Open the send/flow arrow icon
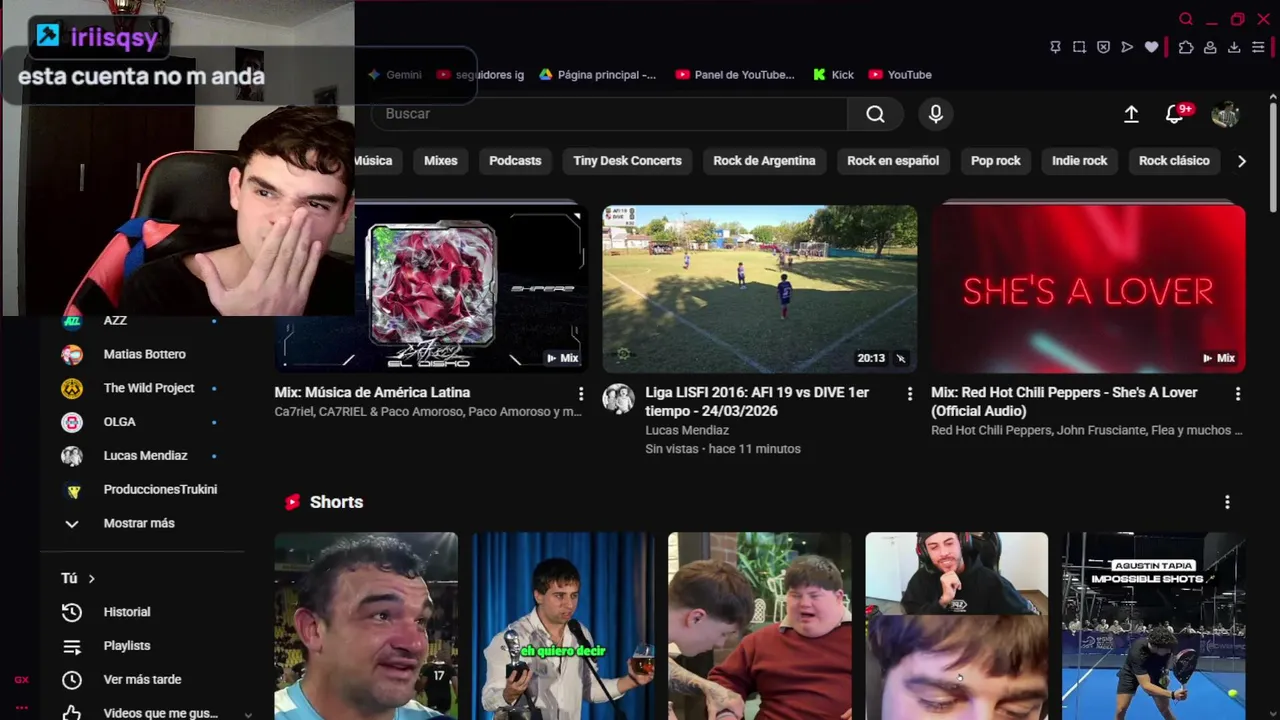The image size is (1280, 720). pos(1127,47)
